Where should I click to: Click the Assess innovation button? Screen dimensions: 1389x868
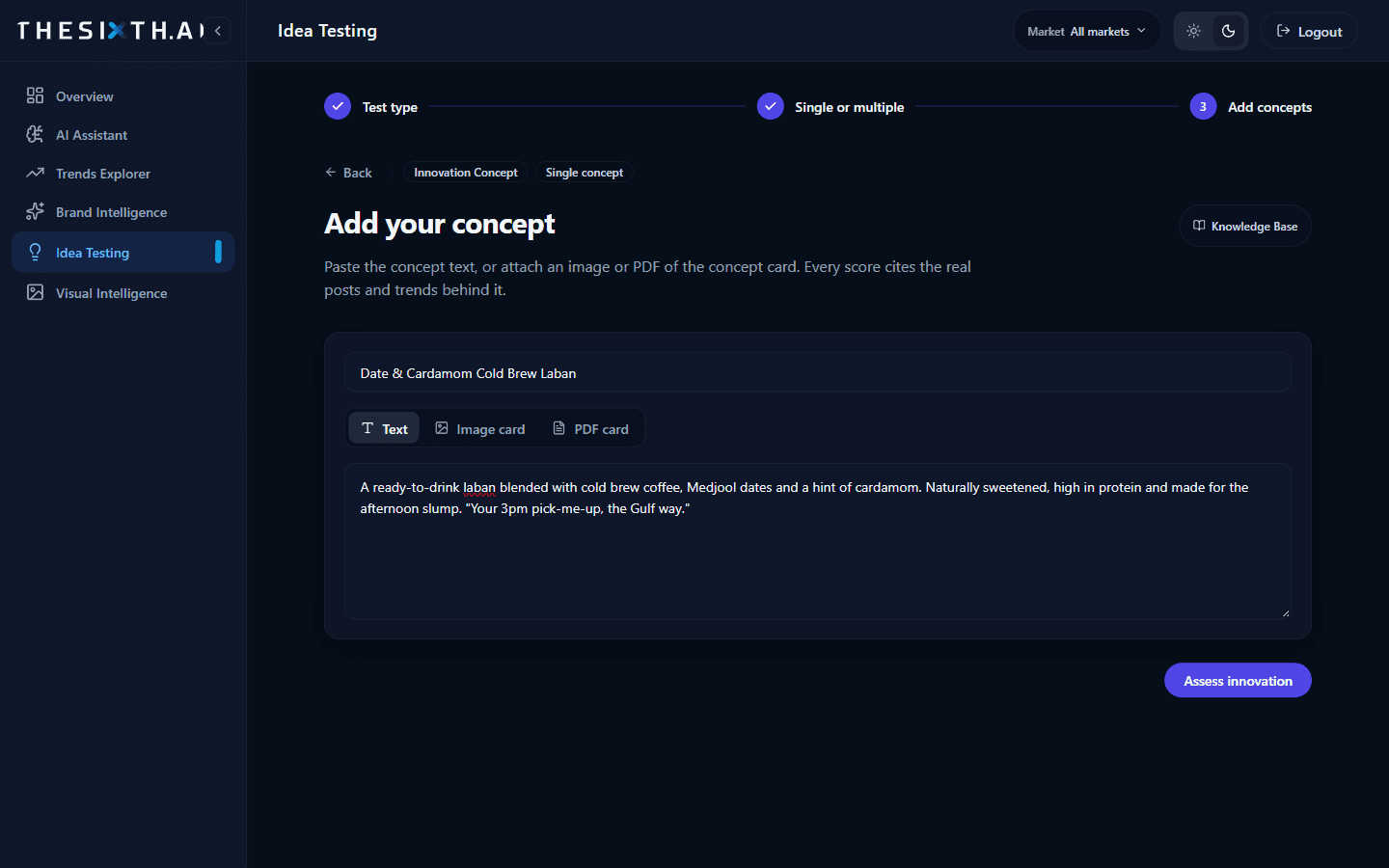(1238, 680)
